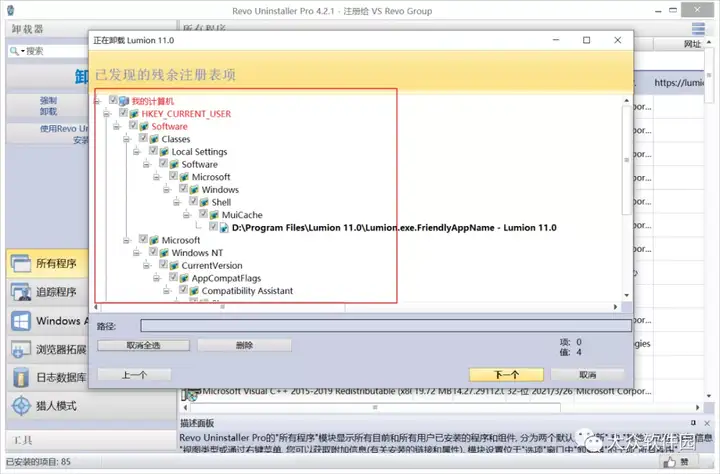The height and width of the screenshot is (474, 720).
Task: Click the Windows NT registry key icon
Action: click(x=164, y=253)
